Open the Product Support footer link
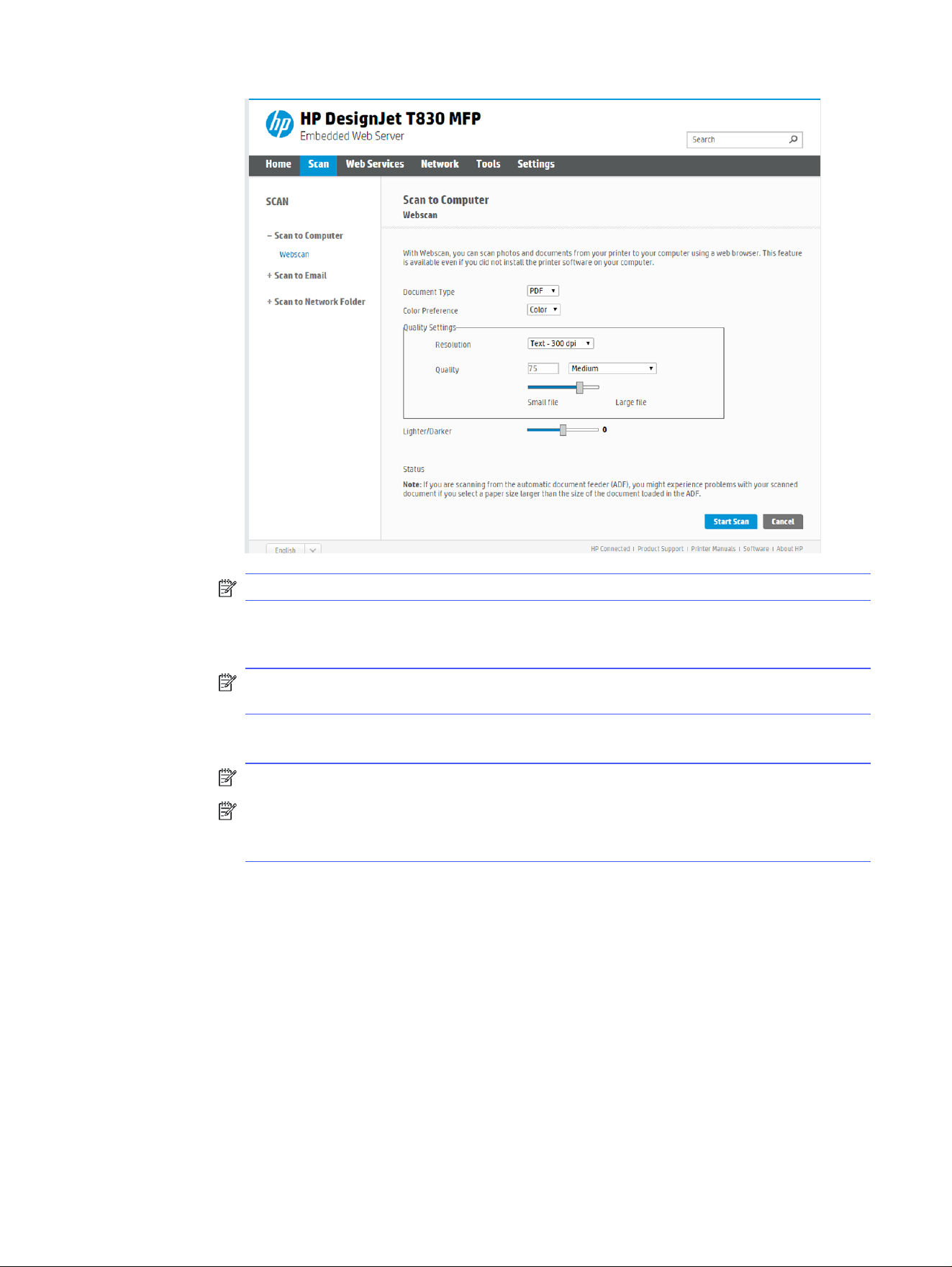Image resolution: width=952 pixels, height=1267 pixels. pos(661,549)
